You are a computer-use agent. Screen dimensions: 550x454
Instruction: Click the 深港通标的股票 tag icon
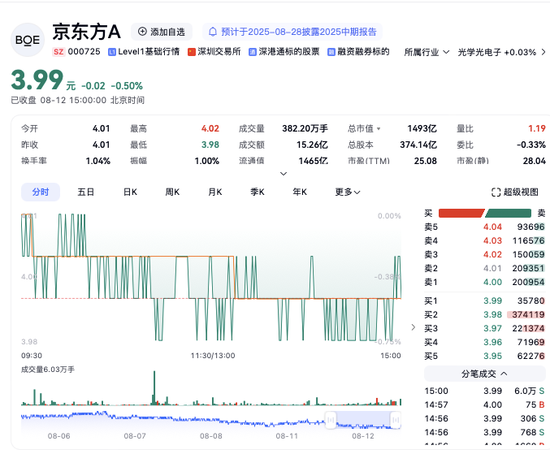pos(253,52)
